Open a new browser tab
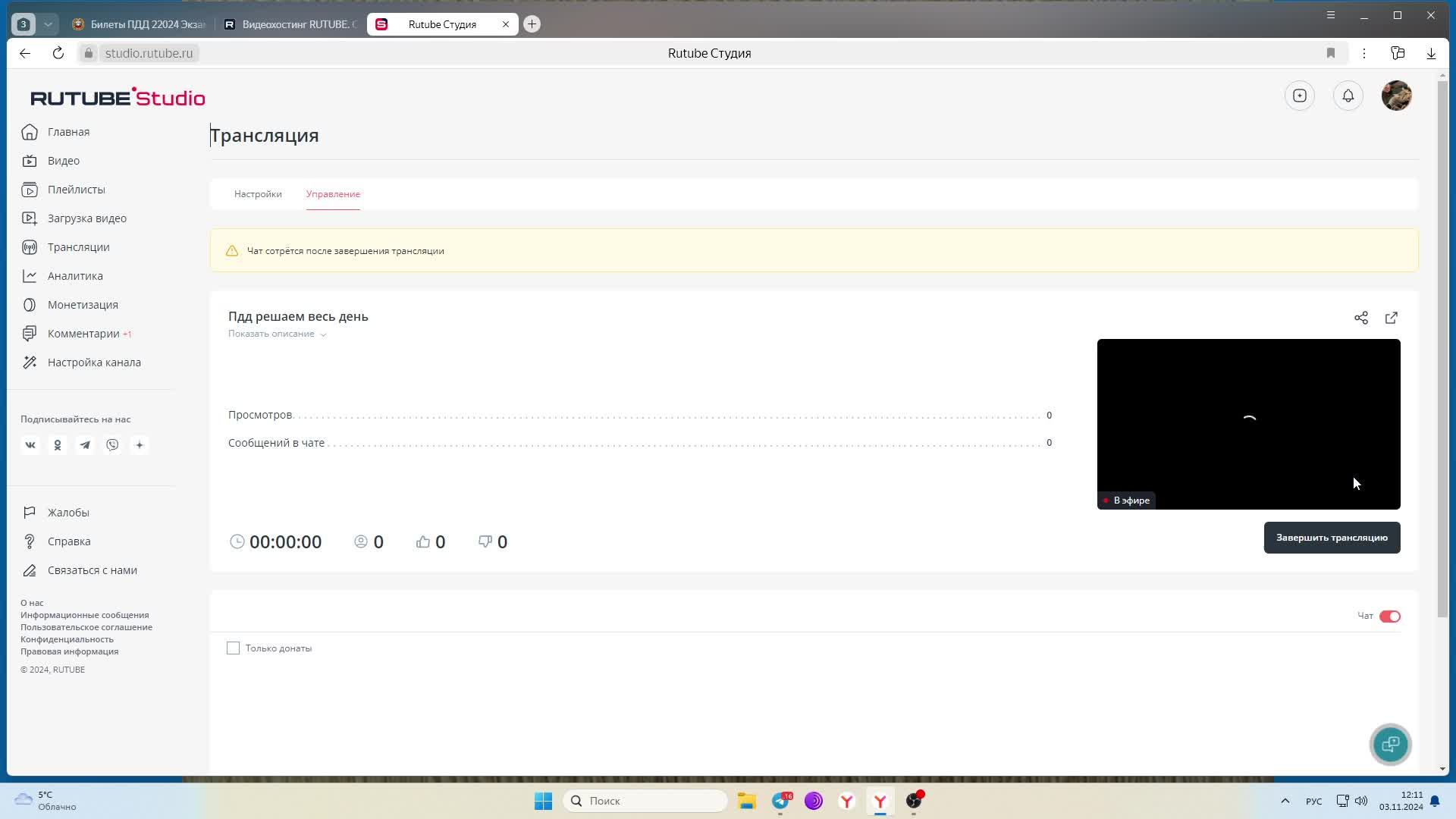This screenshot has width=1456, height=819. (532, 24)
